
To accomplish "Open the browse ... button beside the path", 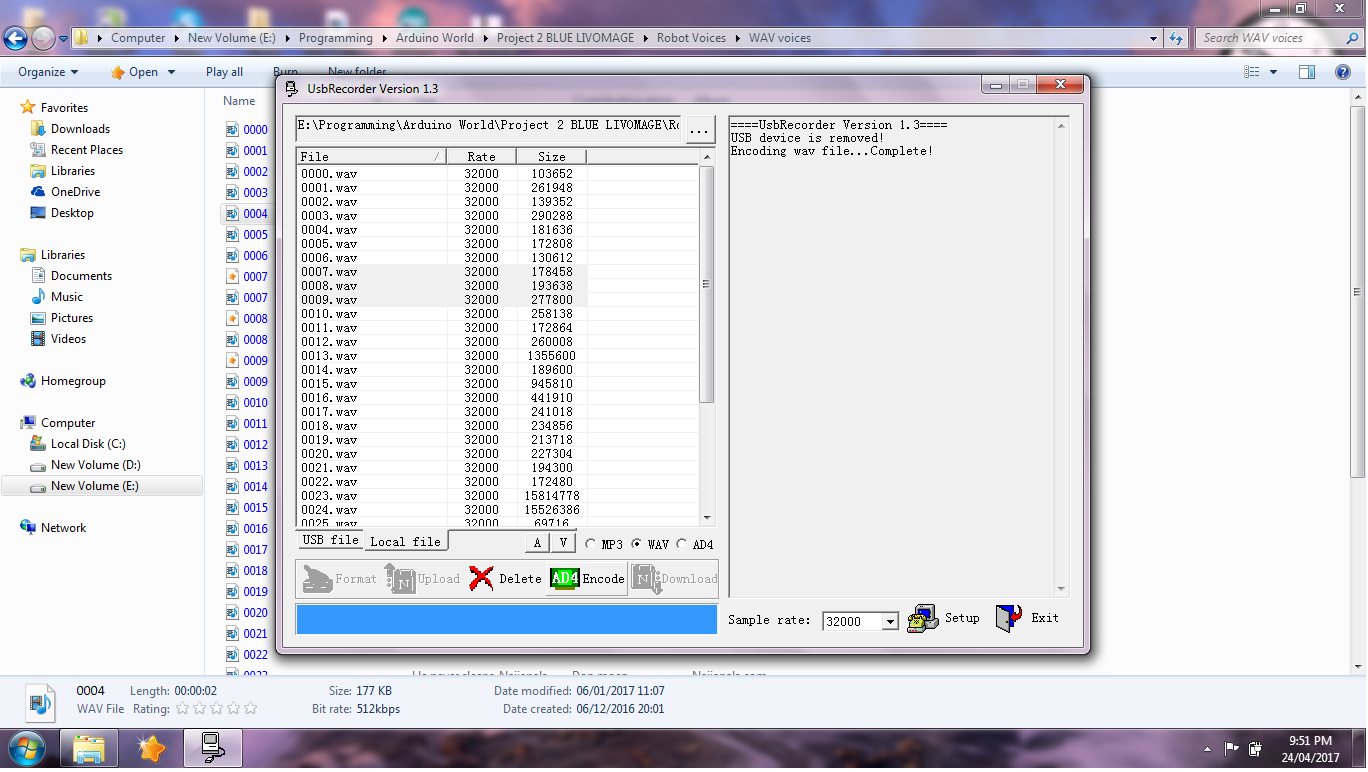I will click(699, 128).
